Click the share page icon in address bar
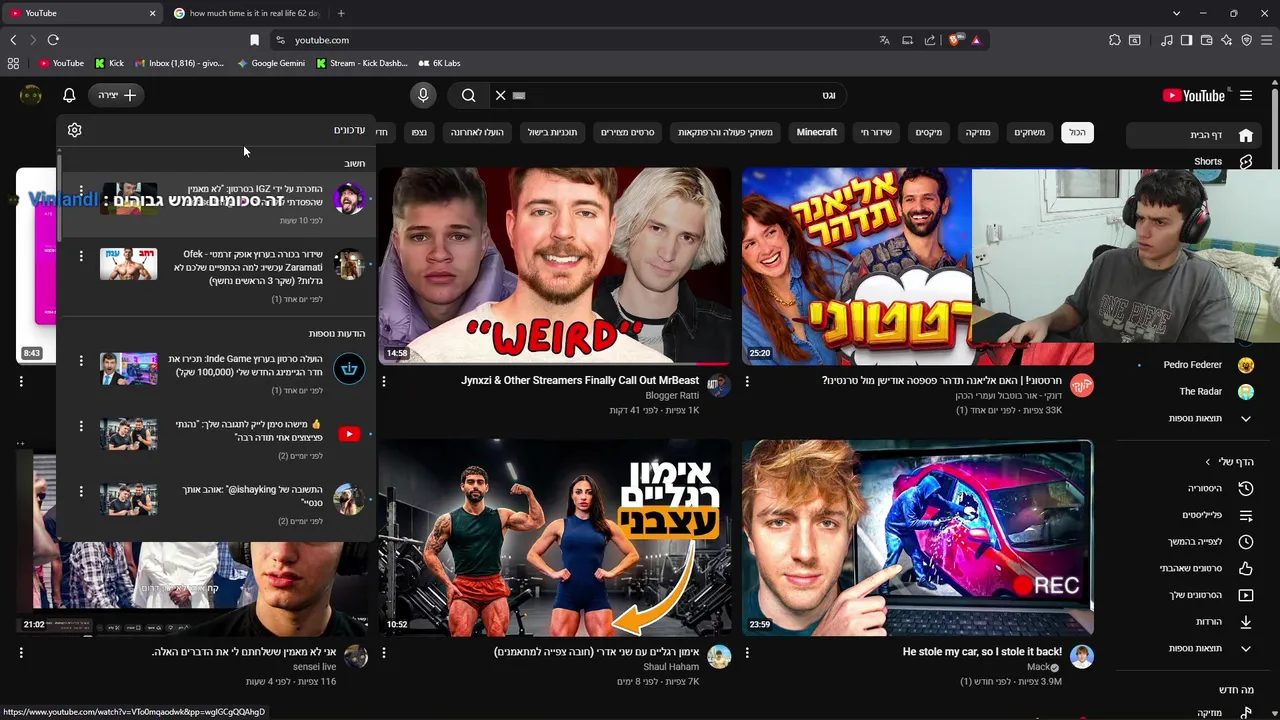 coord(930,40)
